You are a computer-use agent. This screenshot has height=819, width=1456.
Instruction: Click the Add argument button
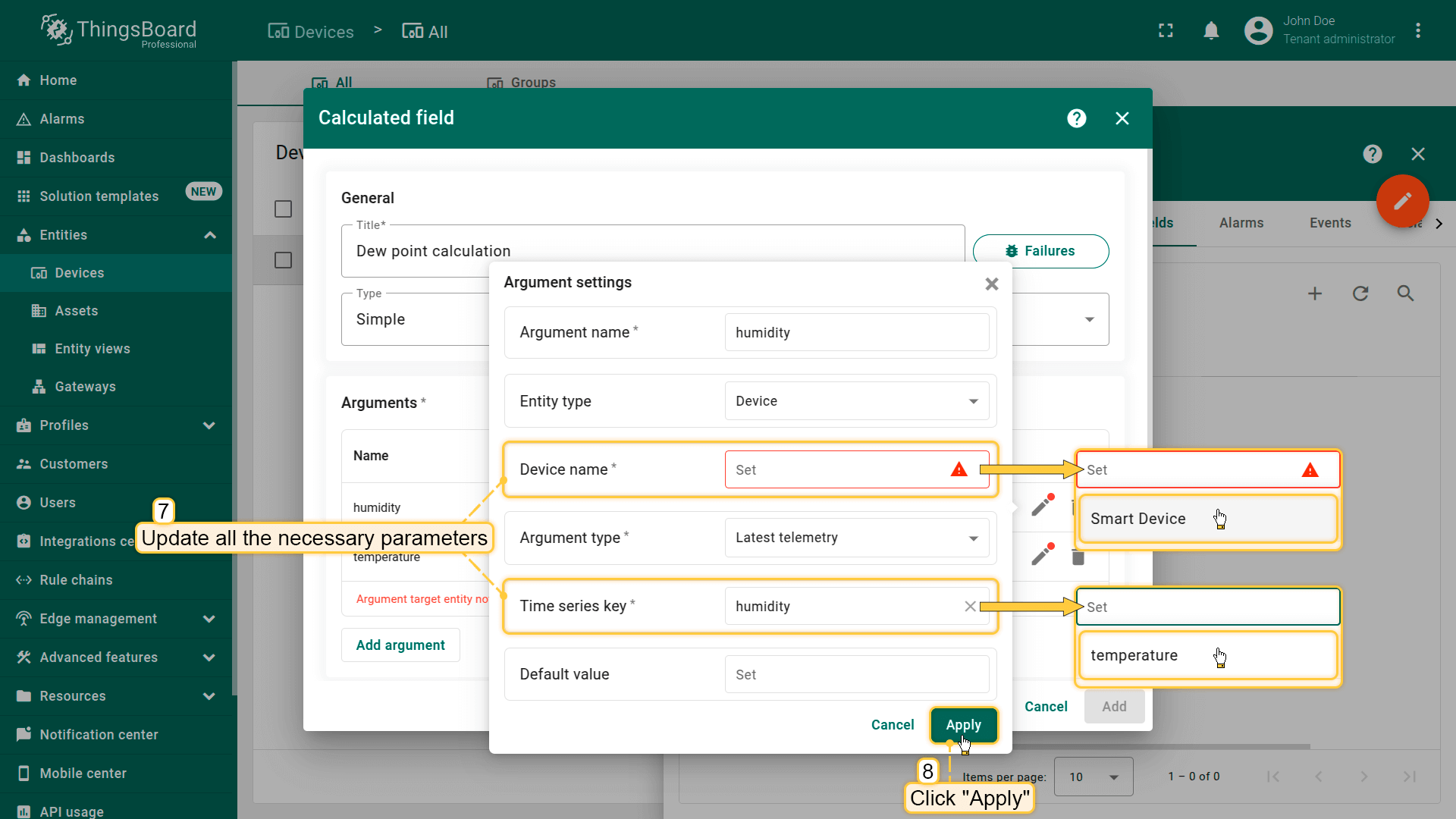400,645
